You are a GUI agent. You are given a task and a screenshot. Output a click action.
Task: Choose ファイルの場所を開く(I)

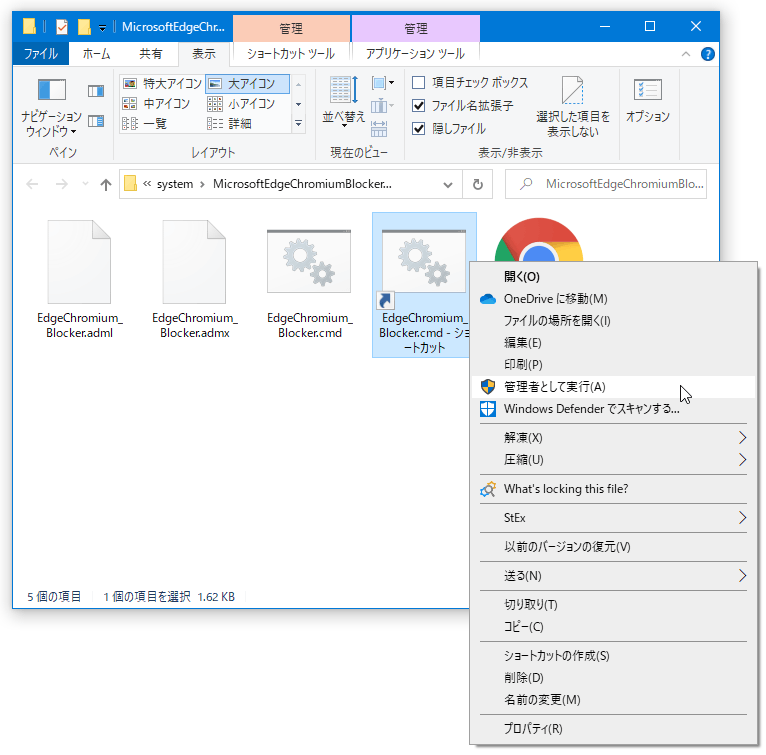[613, 321]
